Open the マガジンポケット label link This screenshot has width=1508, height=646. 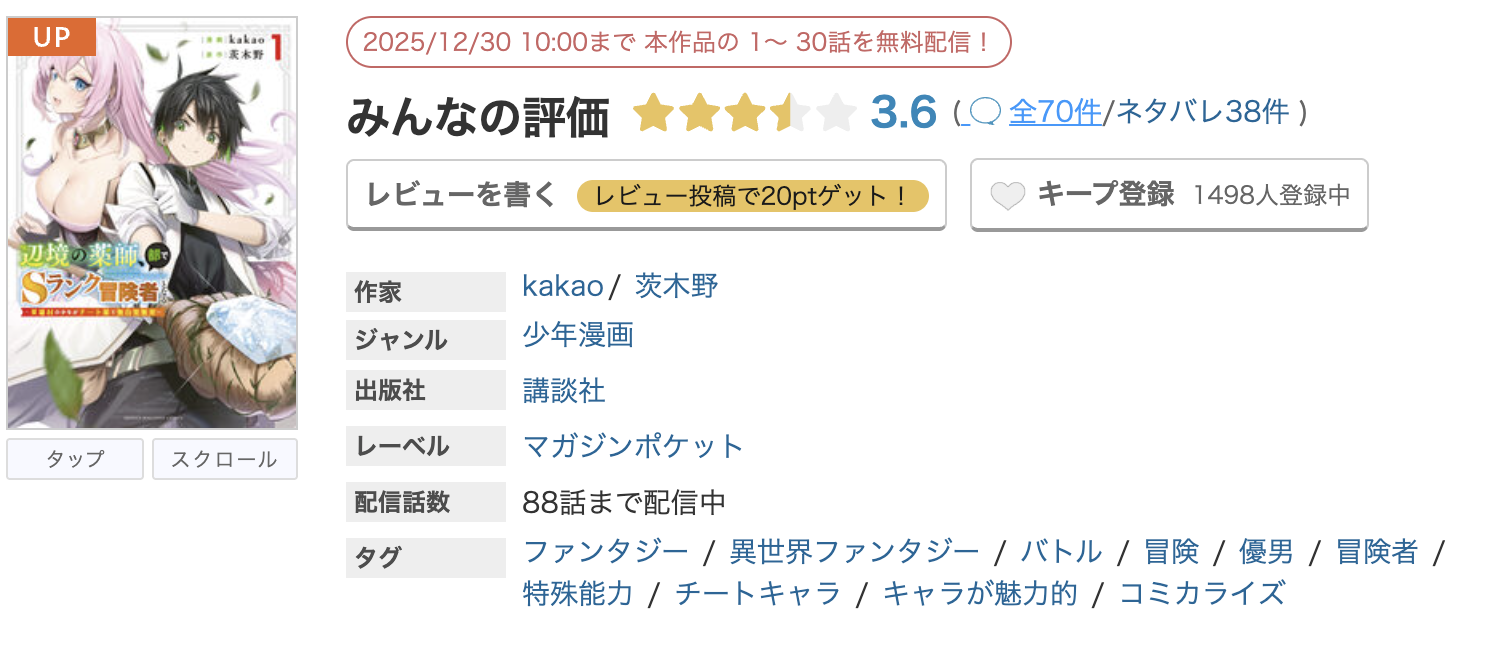633,445
